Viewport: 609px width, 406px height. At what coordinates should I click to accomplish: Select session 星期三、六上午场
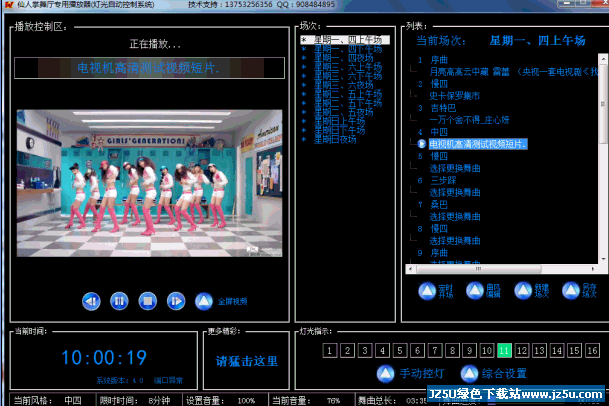pos(348,67)
